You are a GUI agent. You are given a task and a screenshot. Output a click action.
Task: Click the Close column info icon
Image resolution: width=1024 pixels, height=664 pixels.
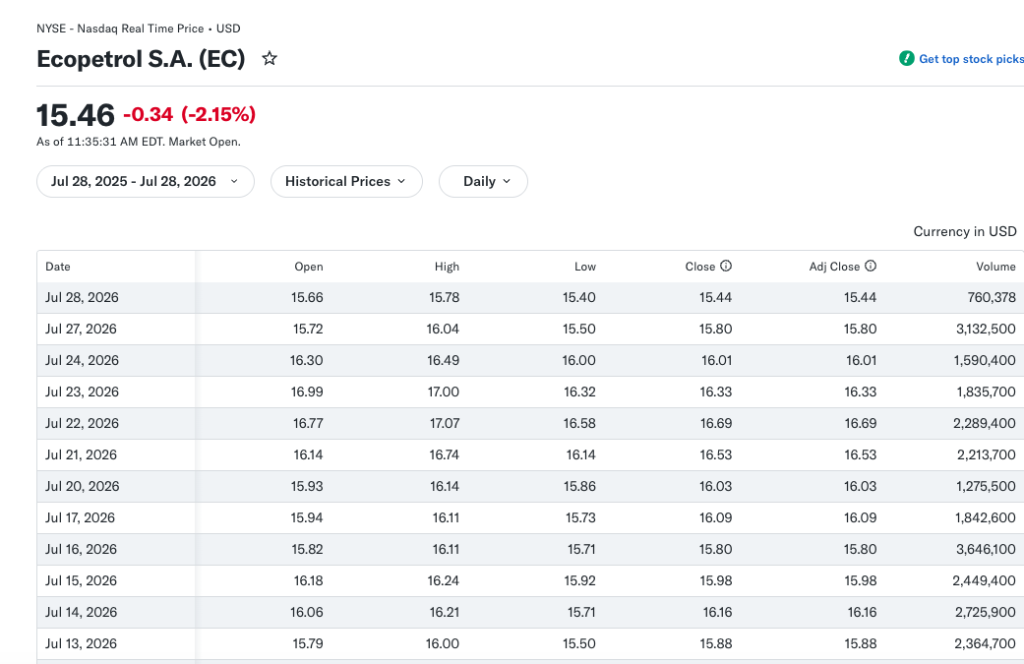(726, 266)
